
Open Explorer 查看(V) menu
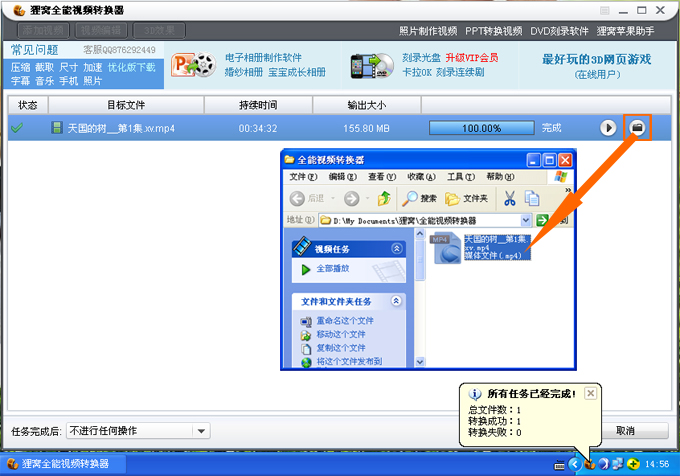[x=382, y=176]
